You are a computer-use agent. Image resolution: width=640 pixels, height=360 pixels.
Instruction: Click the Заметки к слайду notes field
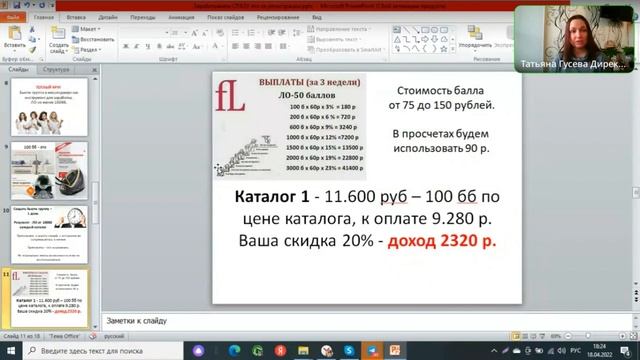tap(367, 321)
